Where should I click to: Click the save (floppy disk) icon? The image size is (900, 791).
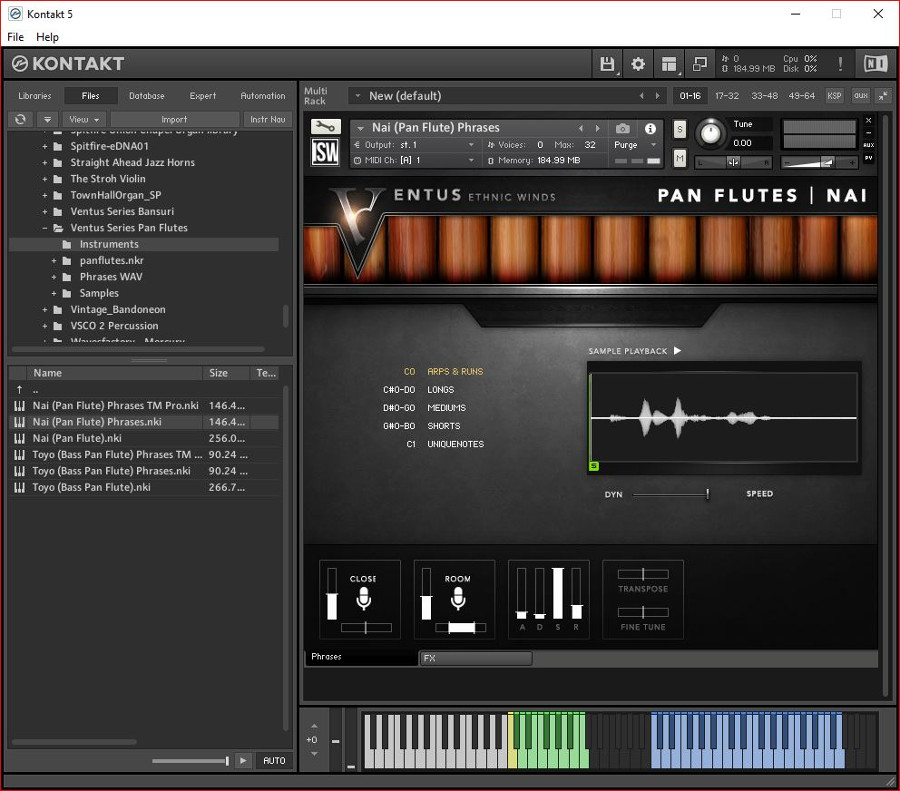(607, 64)
